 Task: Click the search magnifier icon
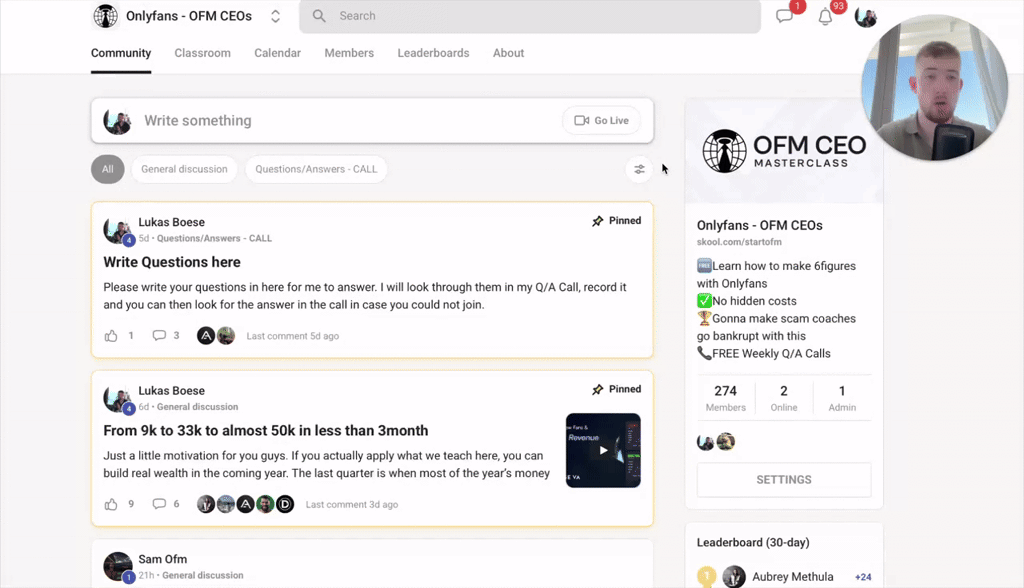click(319, 16)
